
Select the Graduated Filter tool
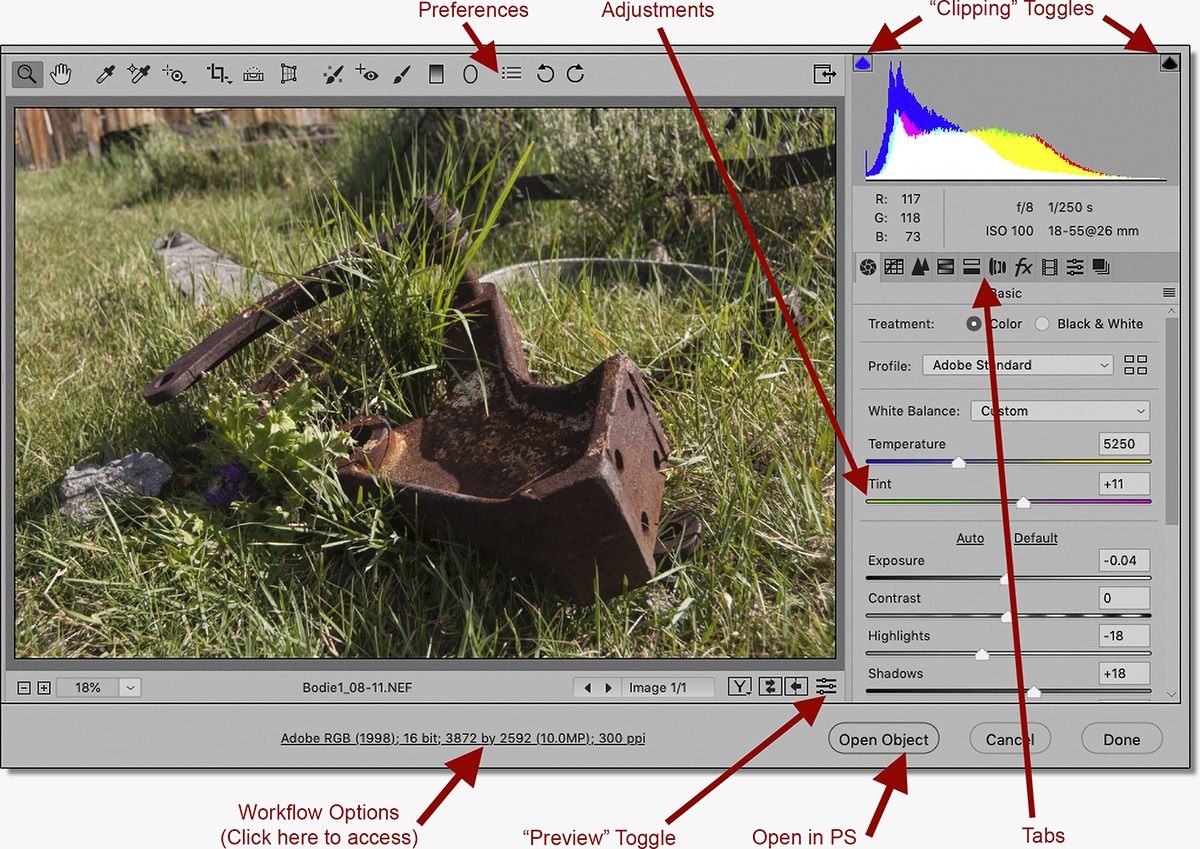(x=436, y=74)
